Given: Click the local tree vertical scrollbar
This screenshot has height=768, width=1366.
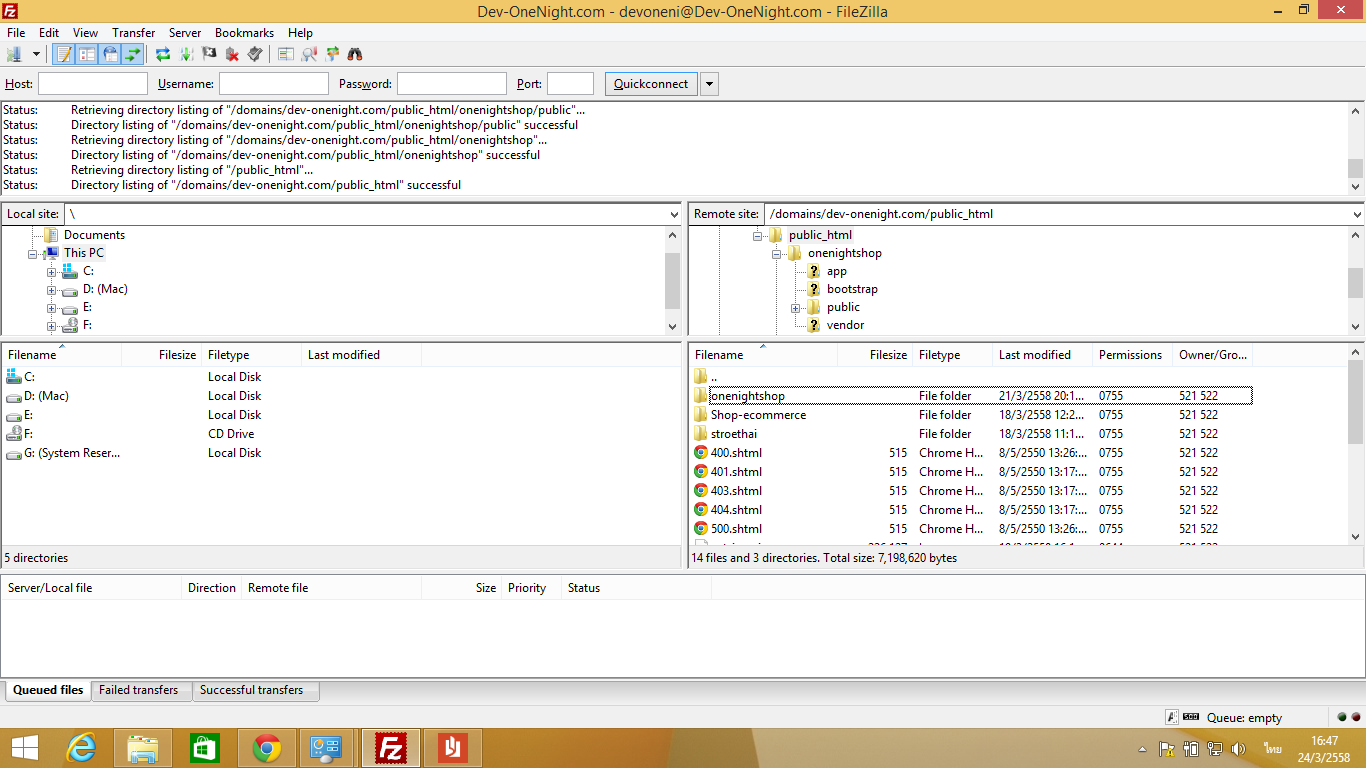Looking at the screenshot, I should point(673,280).
